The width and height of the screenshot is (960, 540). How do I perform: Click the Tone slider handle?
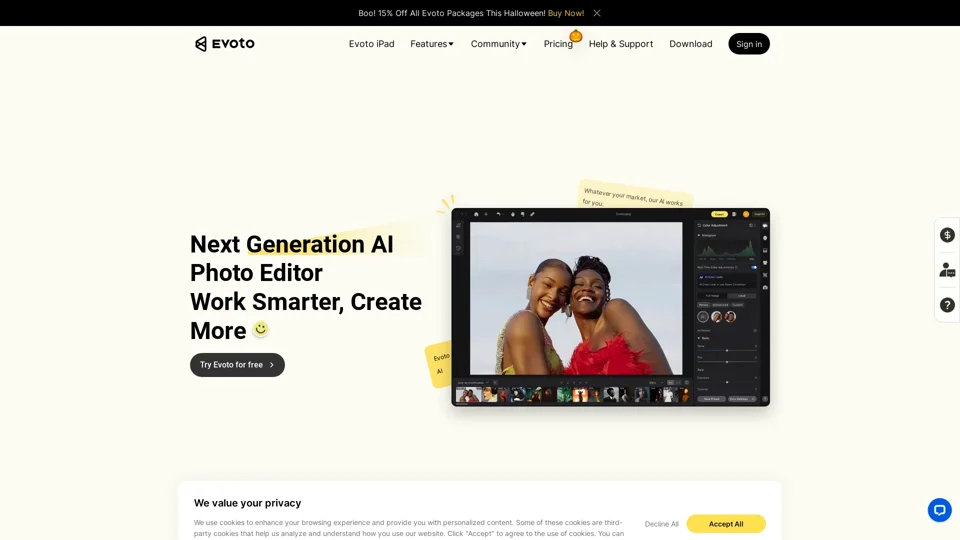(727, 351)
